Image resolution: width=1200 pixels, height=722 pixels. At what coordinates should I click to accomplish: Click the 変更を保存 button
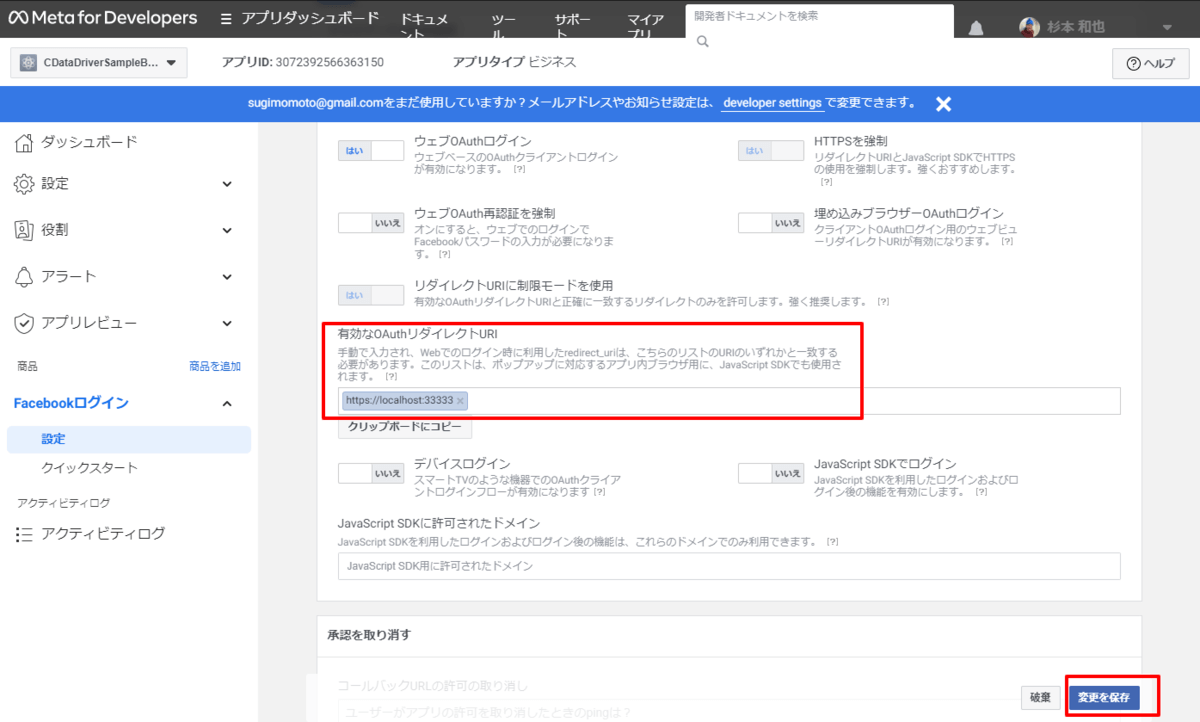pos(1104,698)
